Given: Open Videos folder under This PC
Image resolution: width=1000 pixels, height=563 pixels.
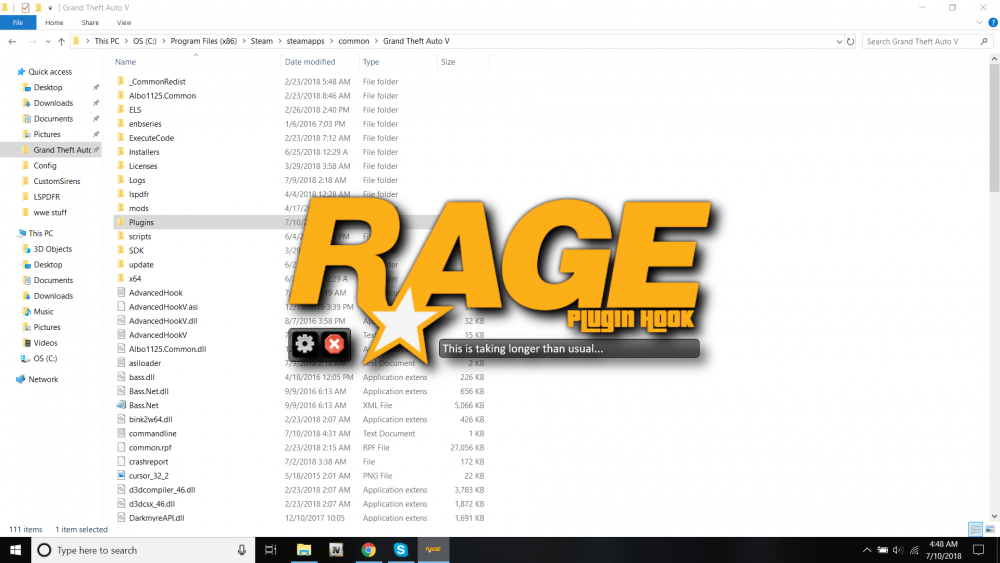Looking at the screenshot, I should tap(45, 343).
